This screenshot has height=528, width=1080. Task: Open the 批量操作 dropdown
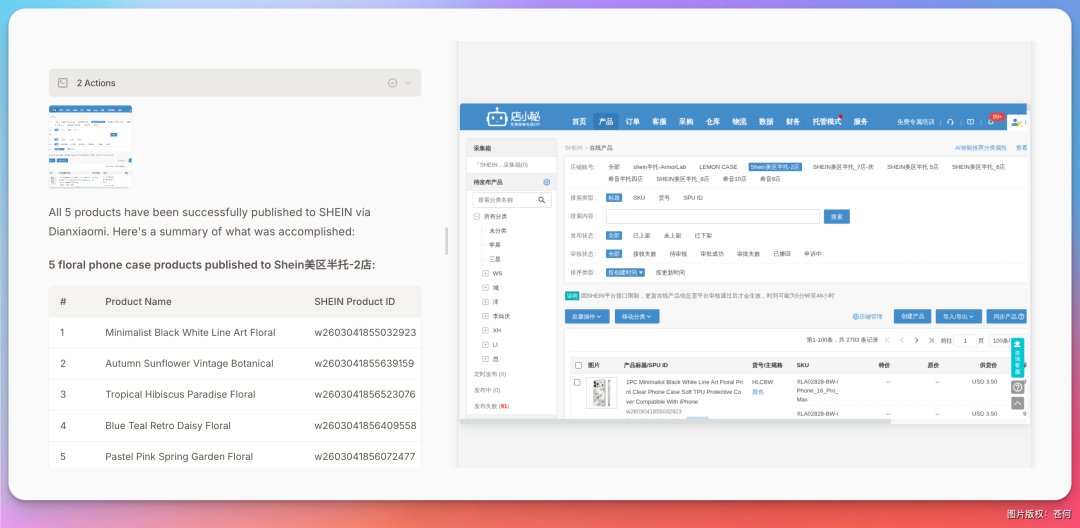pos(588,317)
